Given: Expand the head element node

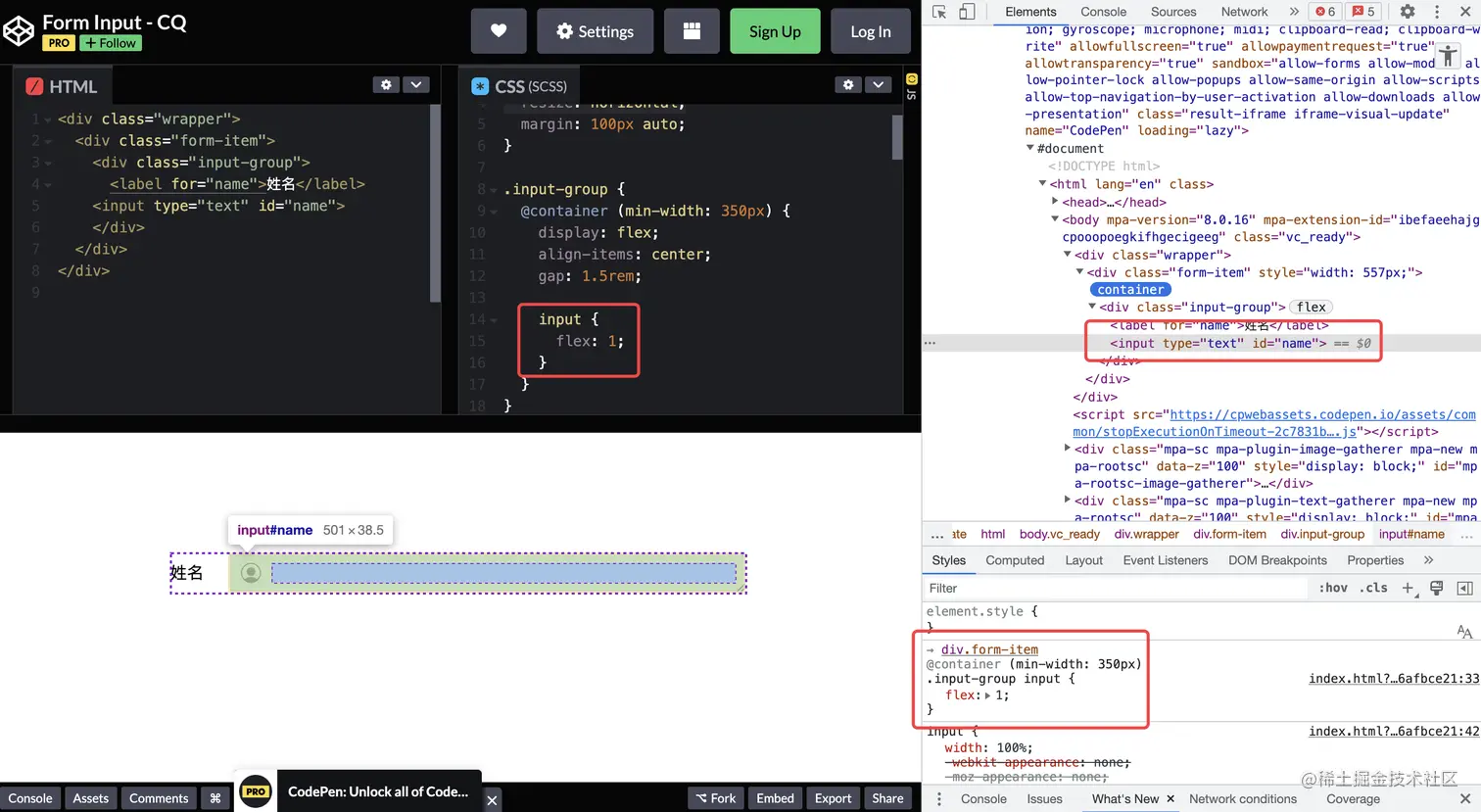Looking at the screenshot, I should pyautogui.click(x=1055, y=203).
